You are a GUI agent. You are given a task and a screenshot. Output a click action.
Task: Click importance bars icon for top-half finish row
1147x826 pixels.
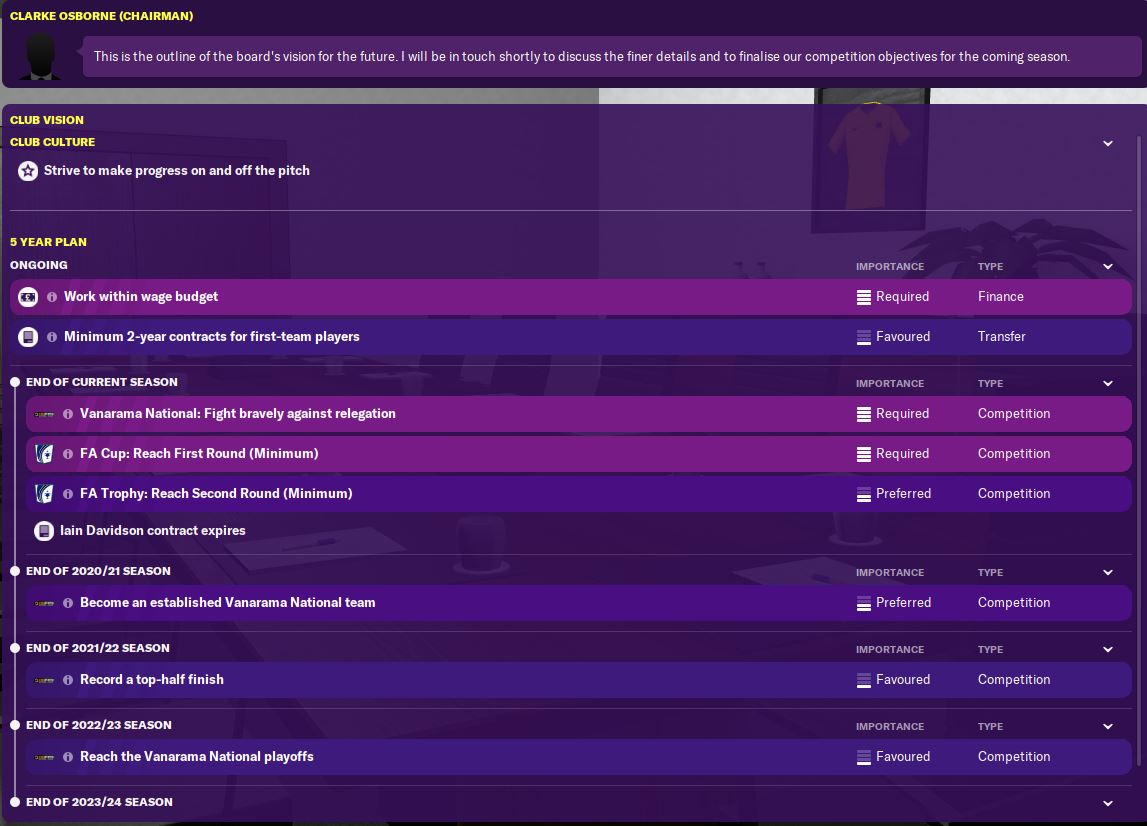click(864, 680)
